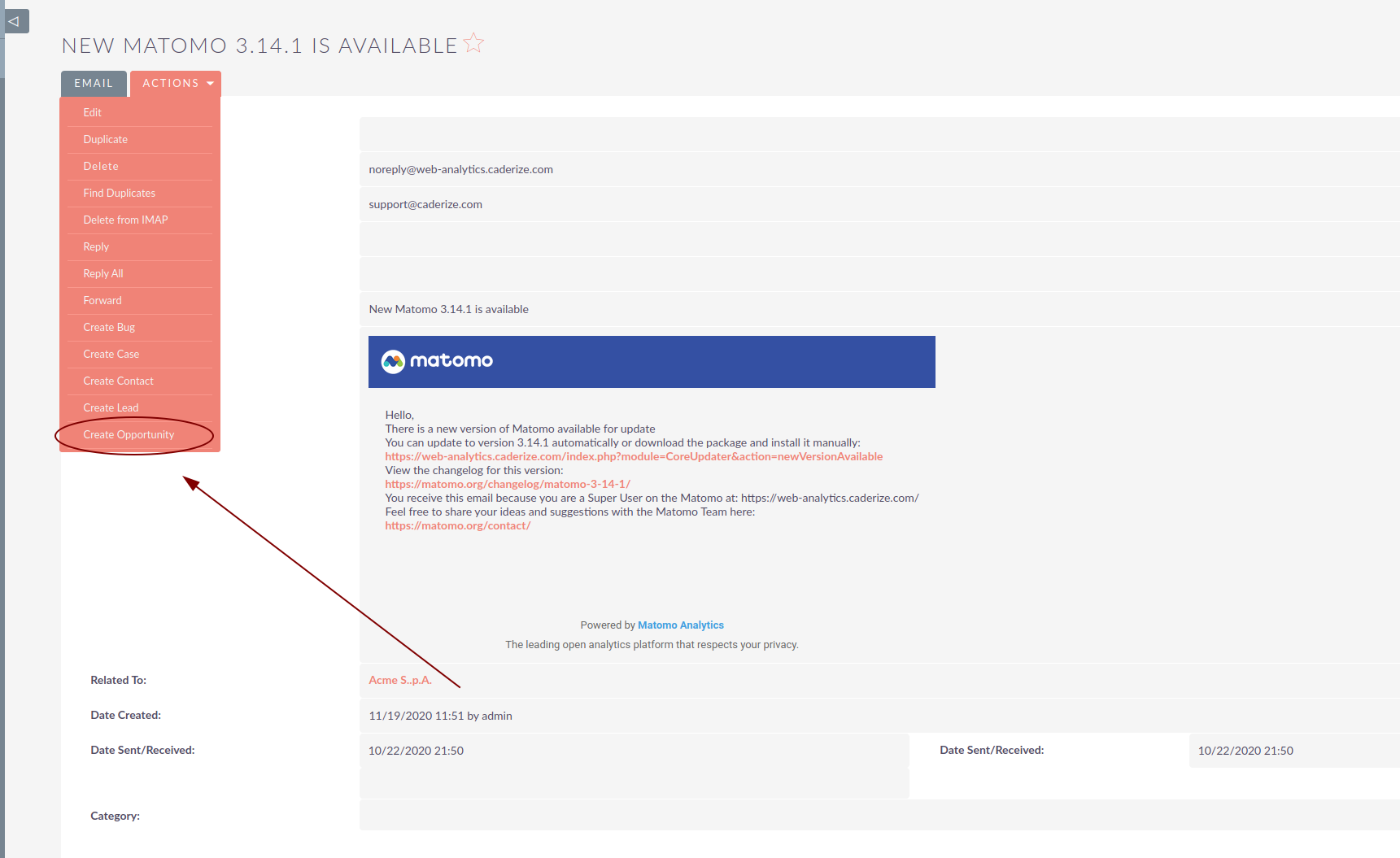Image resolution: width=1400 pixels, height=858 pixels.
Task: Click sender address noreply@web-analytics.caderize.com
Action: point(461,170)
